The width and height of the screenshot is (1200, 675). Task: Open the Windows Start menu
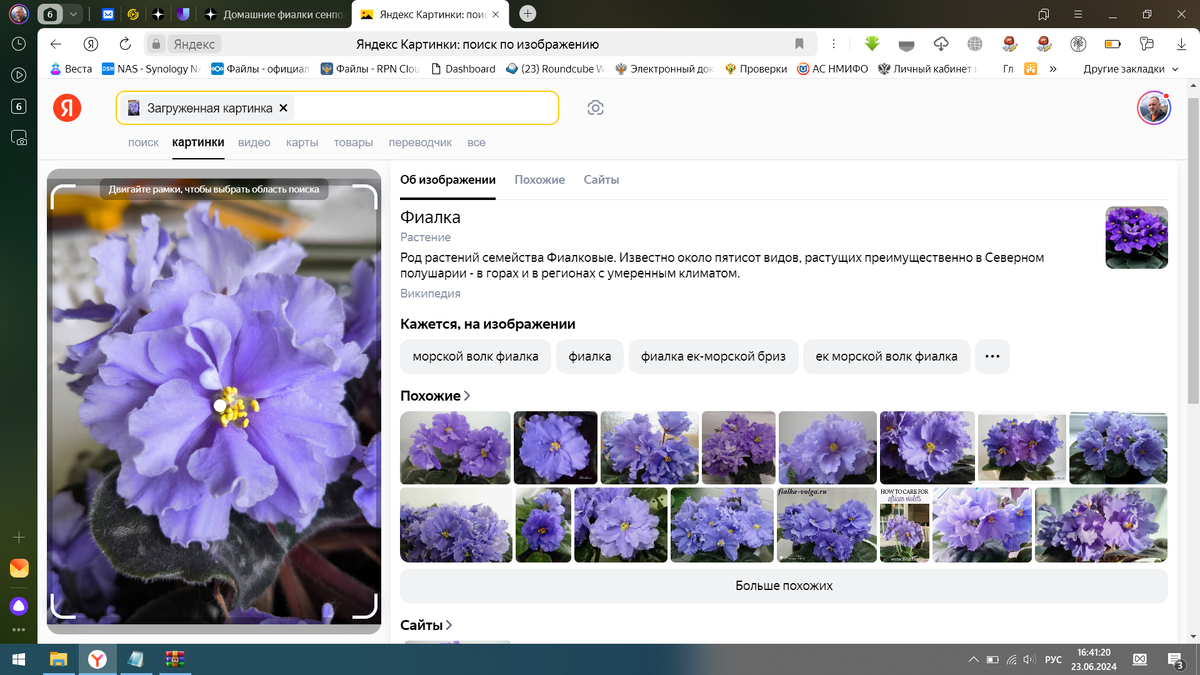pos(20,660)
